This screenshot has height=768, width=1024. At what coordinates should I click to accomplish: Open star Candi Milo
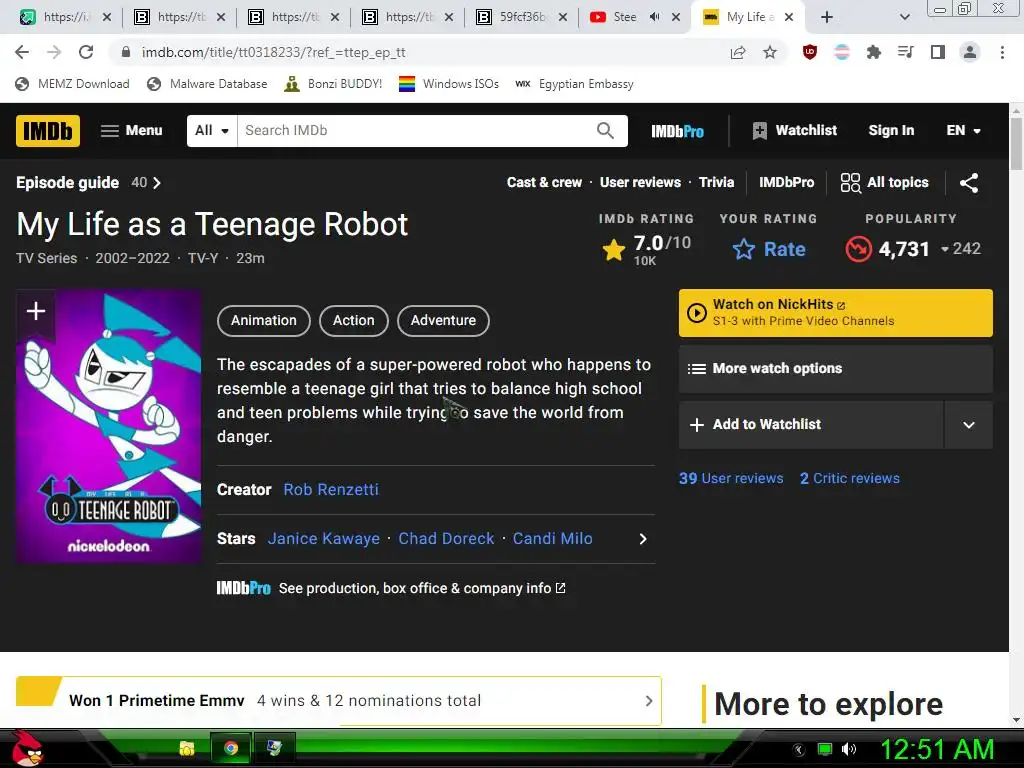click(552, 539)
